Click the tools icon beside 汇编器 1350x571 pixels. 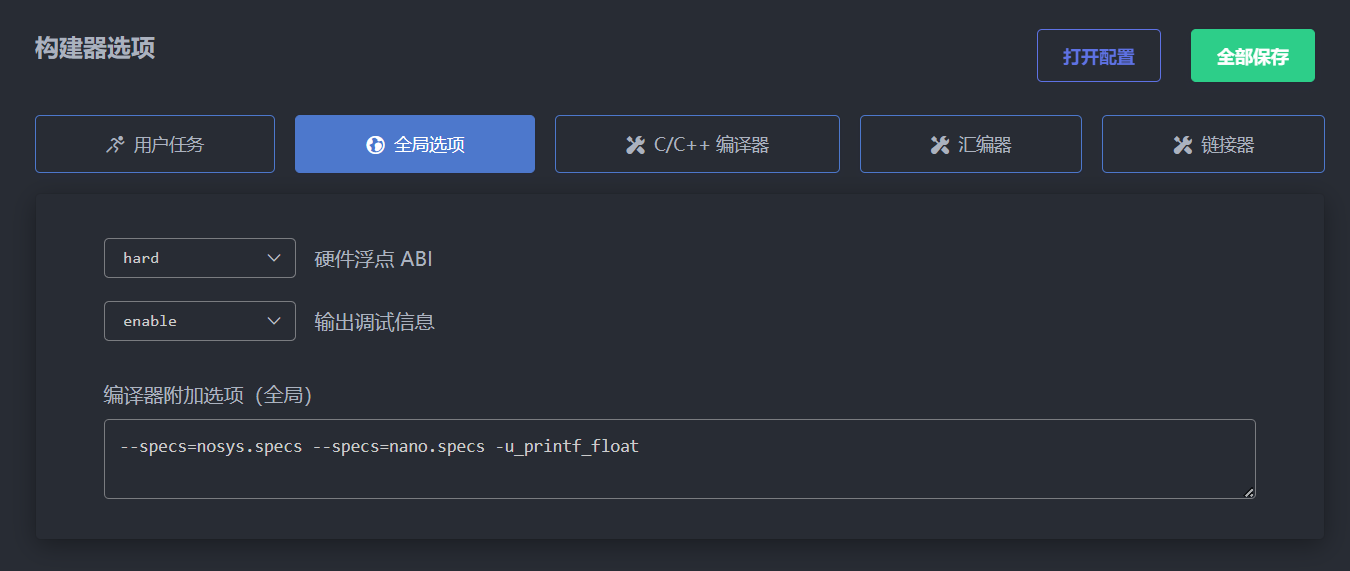coord(939,145)
